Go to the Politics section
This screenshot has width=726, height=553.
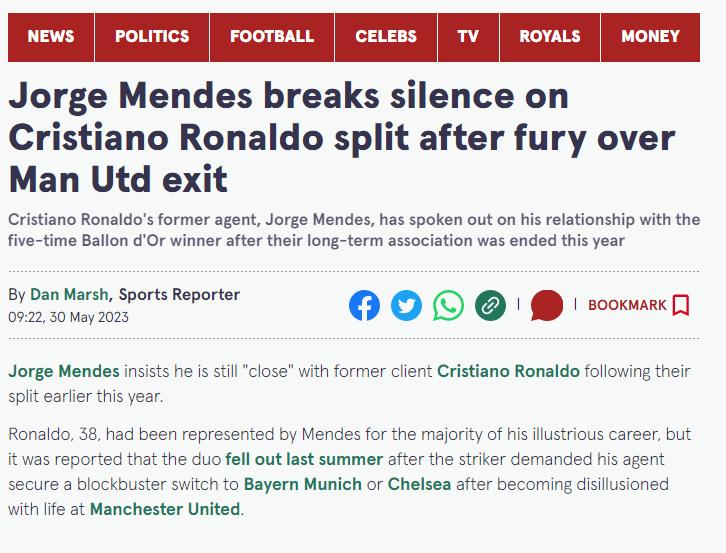(152, 37)
